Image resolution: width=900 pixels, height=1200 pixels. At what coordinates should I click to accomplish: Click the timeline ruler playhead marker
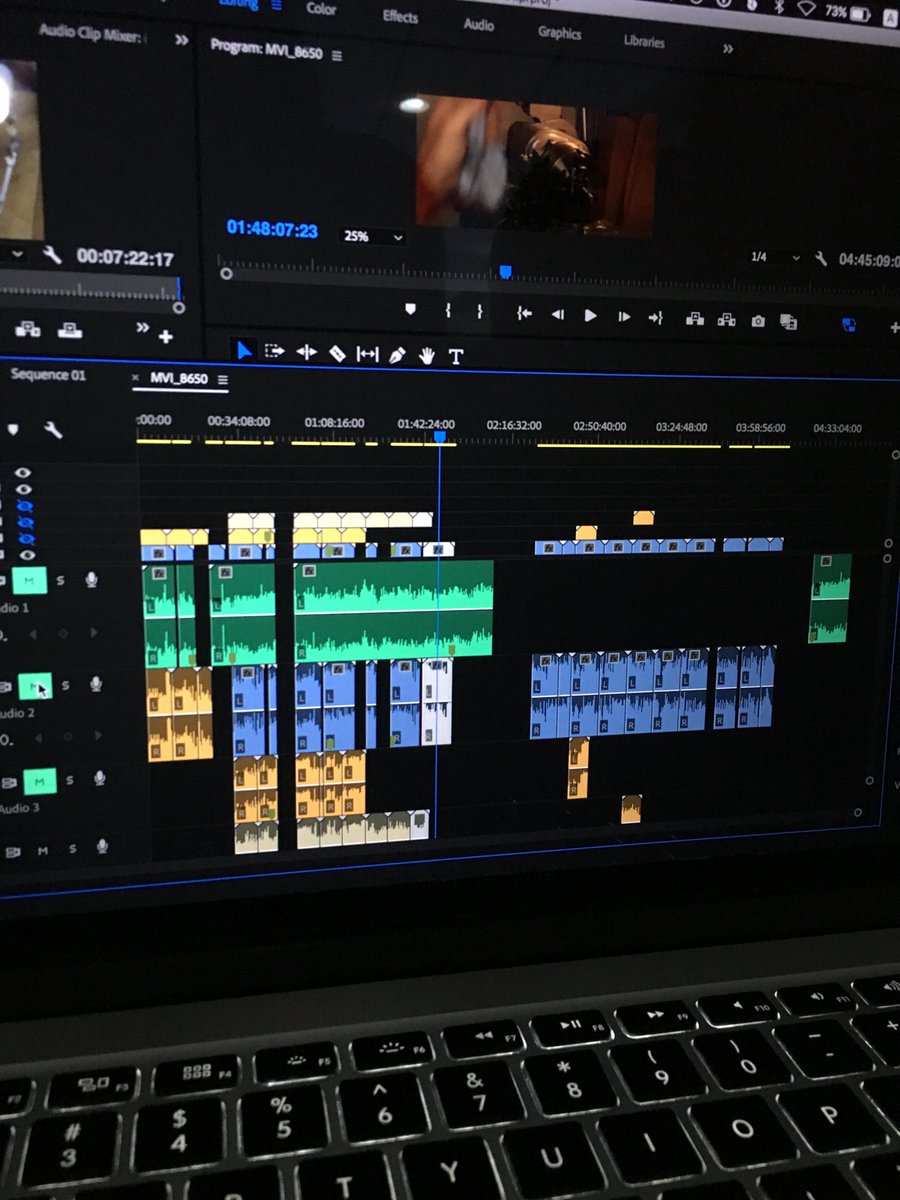[439, 436]
